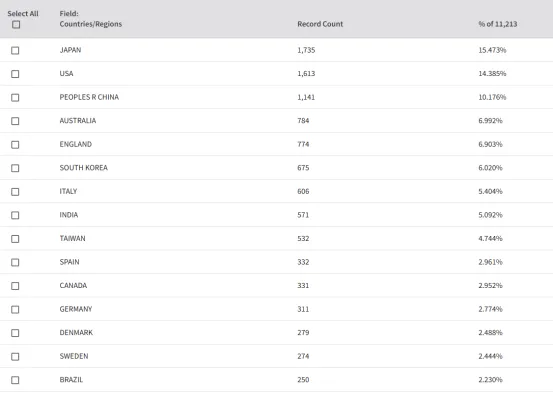
Task: Enable the TAIWAN row checkbox
Action: click(x=15, y=239)
